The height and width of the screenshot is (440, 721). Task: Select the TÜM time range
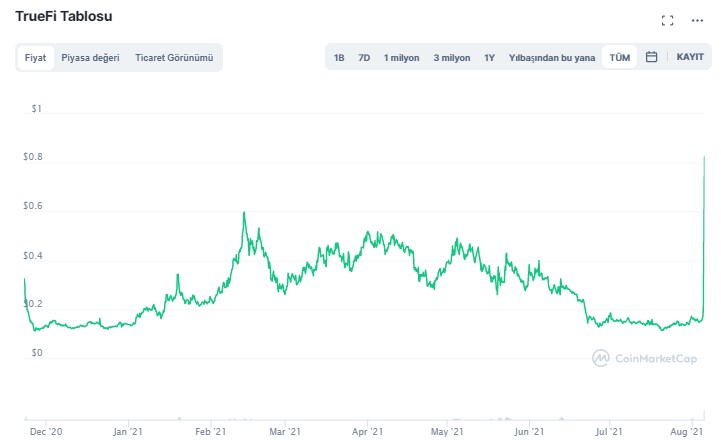(619, 57)
